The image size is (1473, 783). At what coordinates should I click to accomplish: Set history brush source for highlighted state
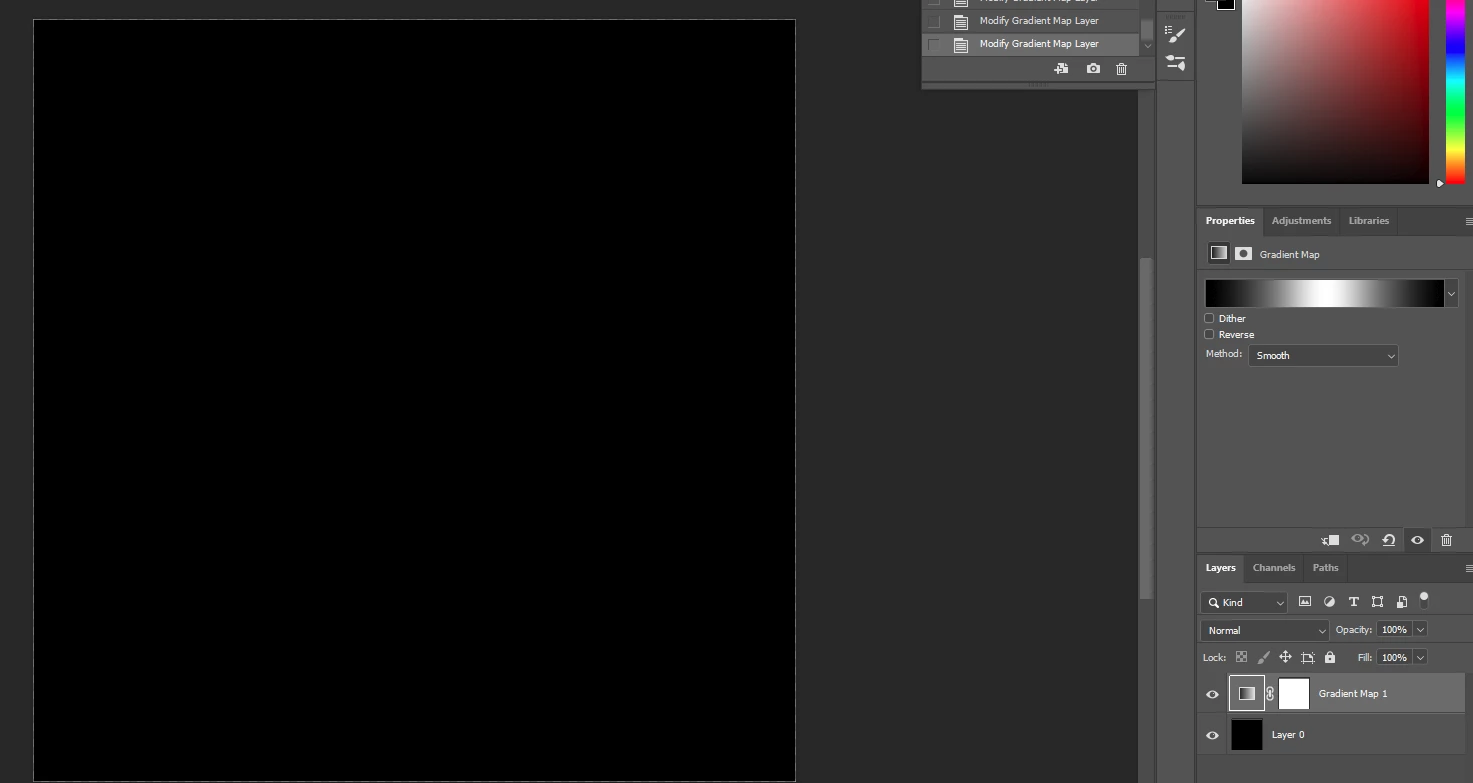tap(934, 44)
